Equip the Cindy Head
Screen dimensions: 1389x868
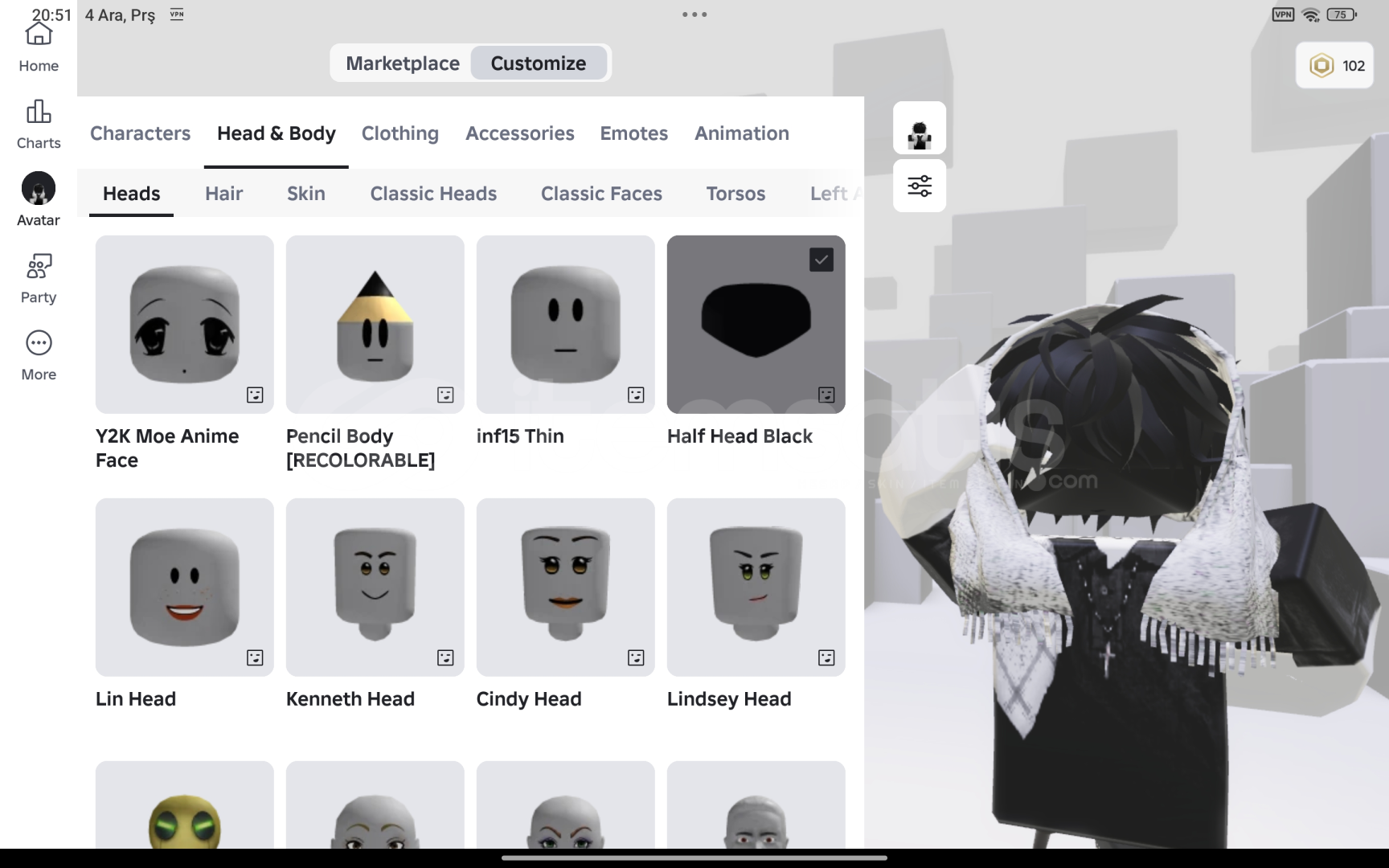coord(566,588)
